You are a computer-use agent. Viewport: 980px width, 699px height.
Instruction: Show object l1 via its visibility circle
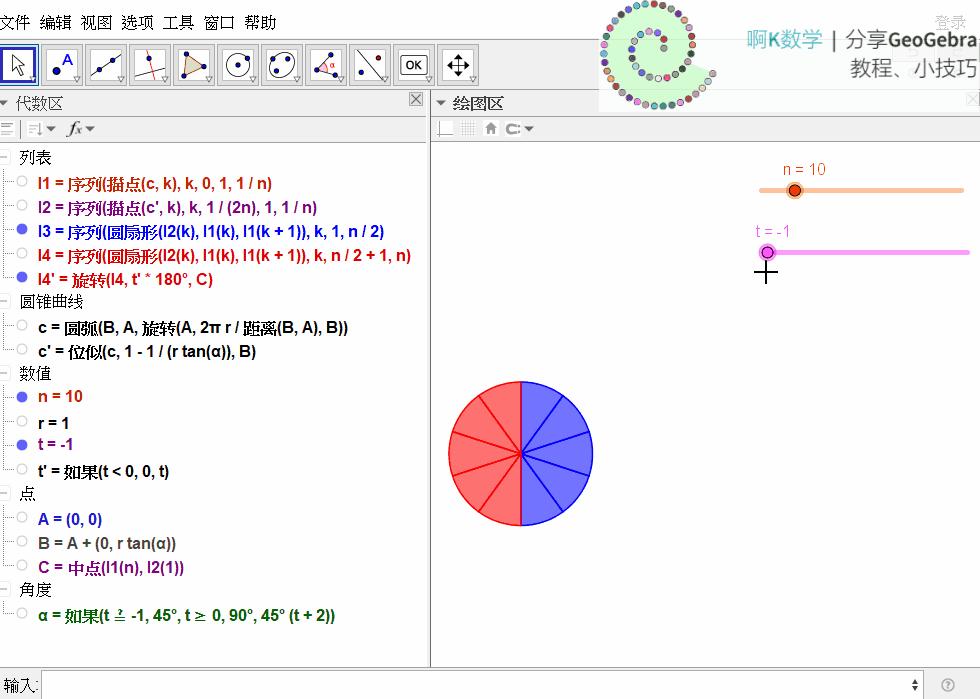(x=22, y=181)
